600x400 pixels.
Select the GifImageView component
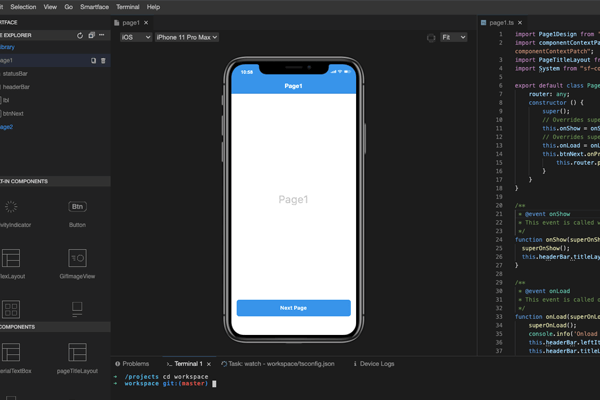[x=77, y=260]
